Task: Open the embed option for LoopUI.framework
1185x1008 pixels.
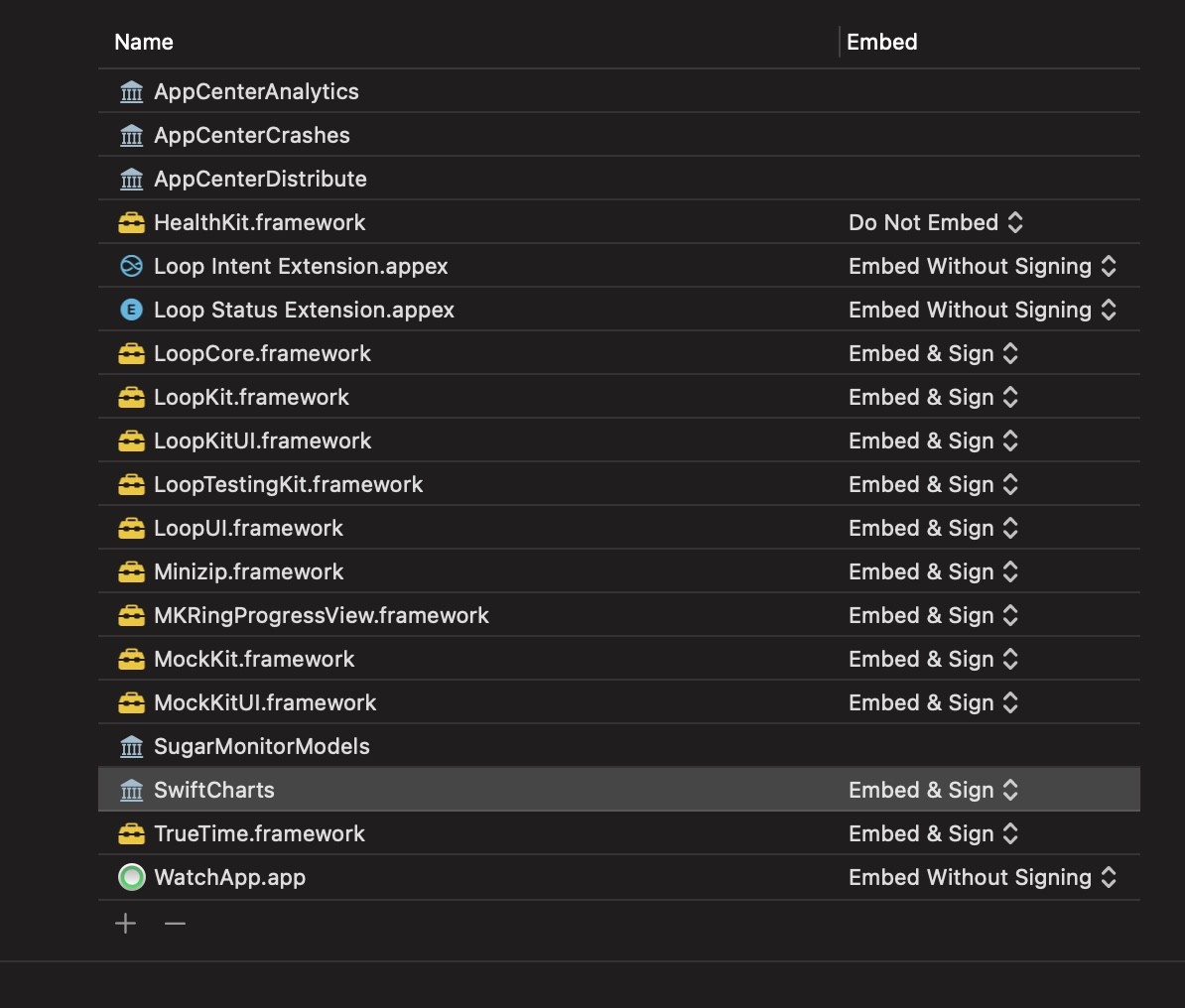Action: (933, 528)
